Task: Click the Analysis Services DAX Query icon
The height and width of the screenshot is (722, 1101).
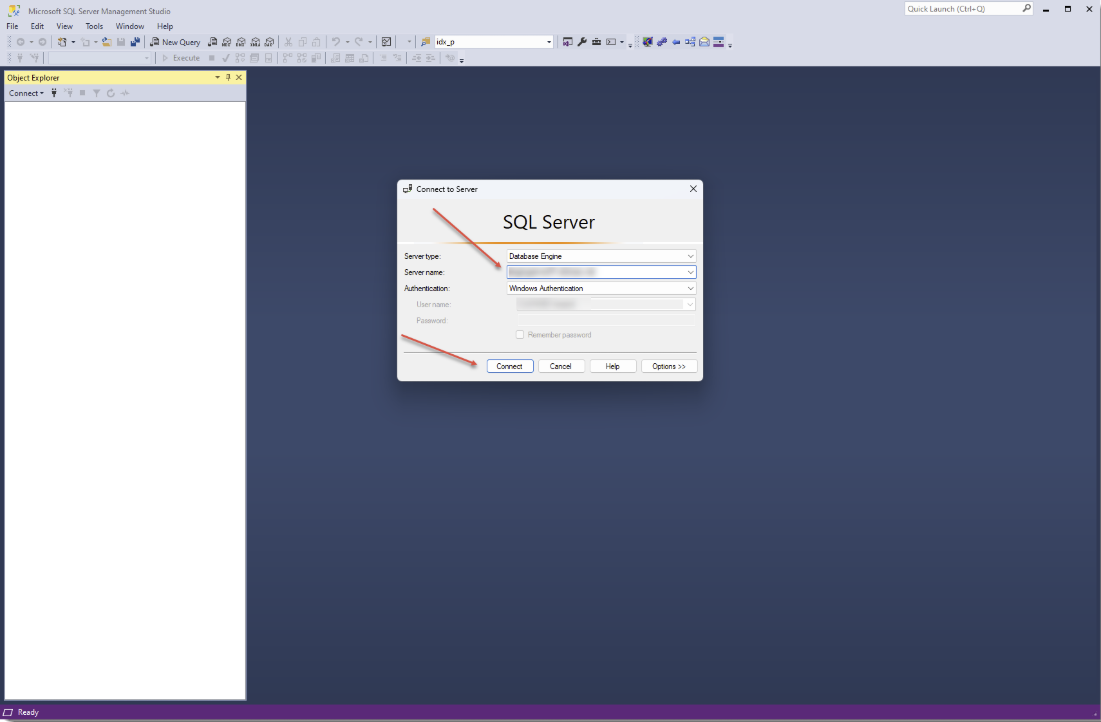Action: pos(269,42)
